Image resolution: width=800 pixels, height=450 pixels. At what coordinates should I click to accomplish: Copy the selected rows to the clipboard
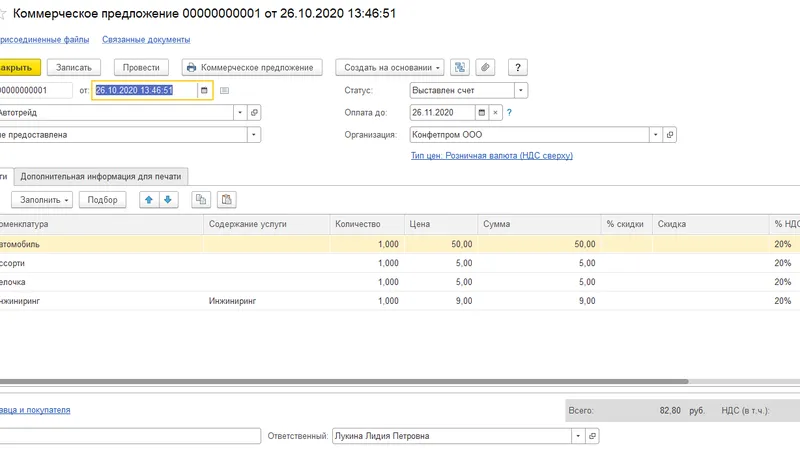tap(201, 199)
